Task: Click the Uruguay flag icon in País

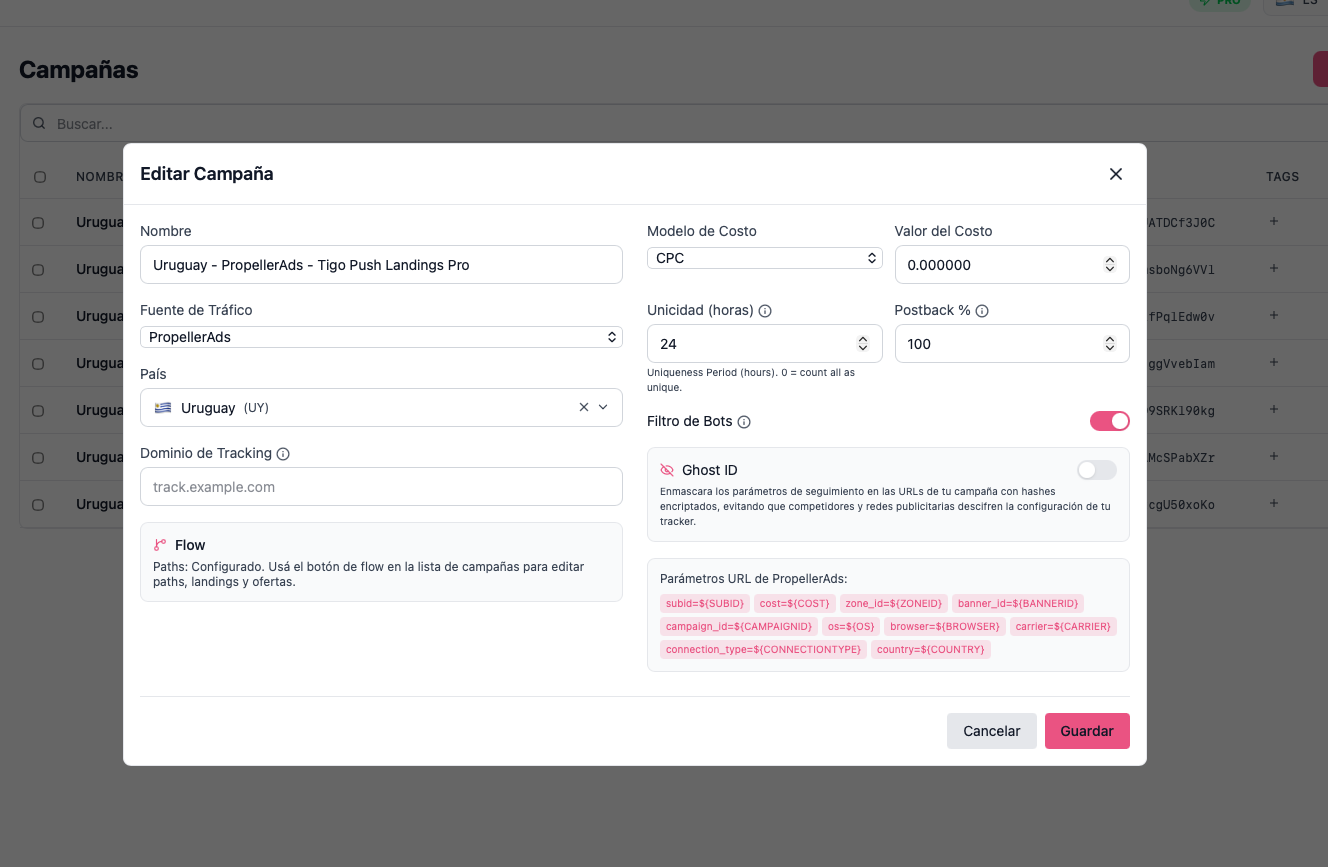Action: [162, 408]
